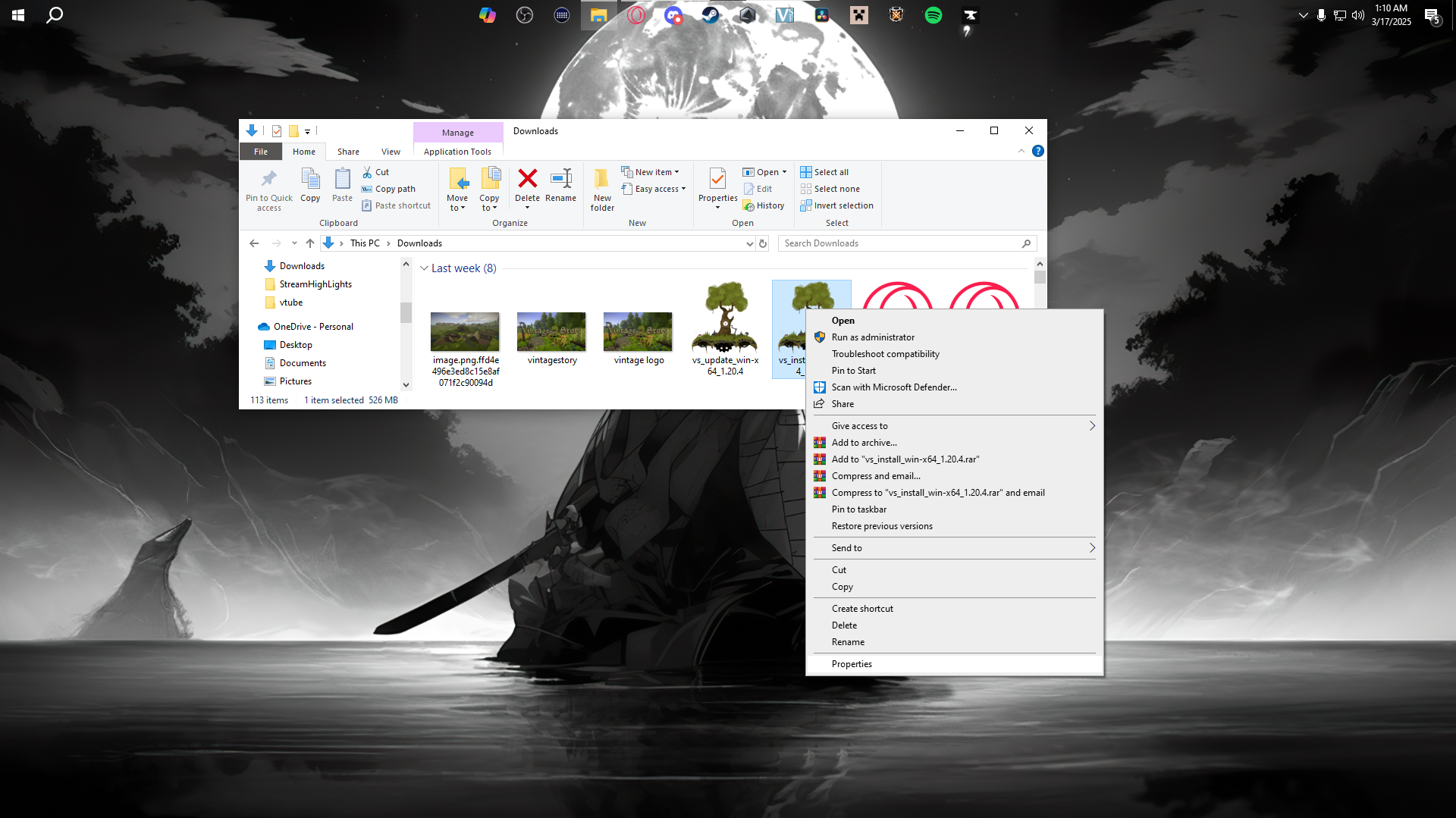
Task: Click the New folder icon
Action: (602, 180)
